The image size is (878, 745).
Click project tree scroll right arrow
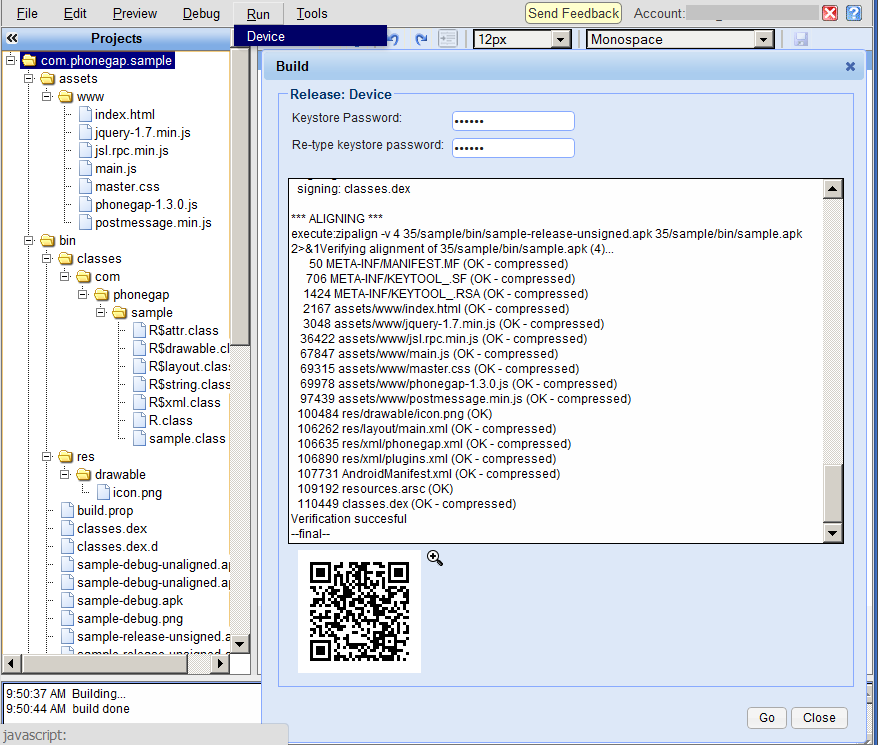[221, 664]
